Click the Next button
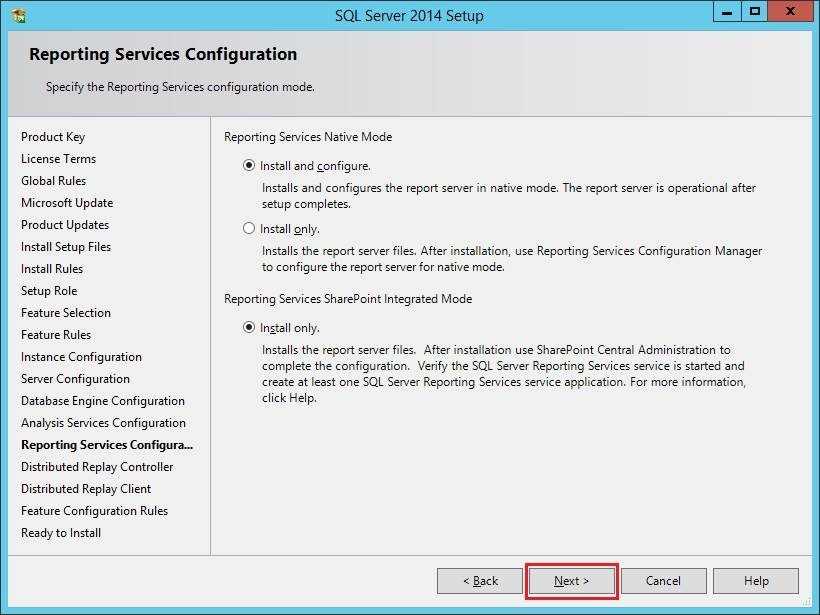 coord(571,581)
